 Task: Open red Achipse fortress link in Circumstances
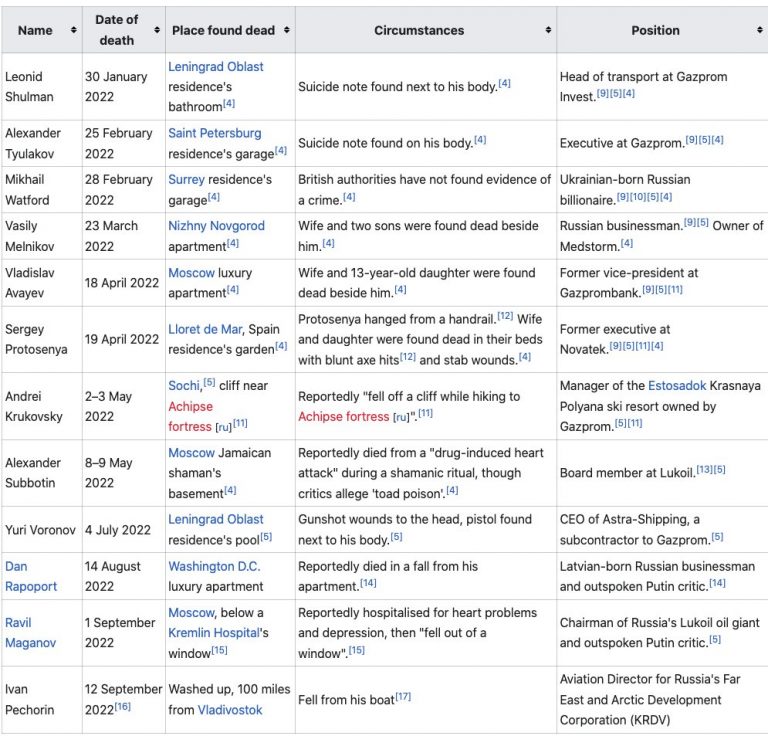332,416
